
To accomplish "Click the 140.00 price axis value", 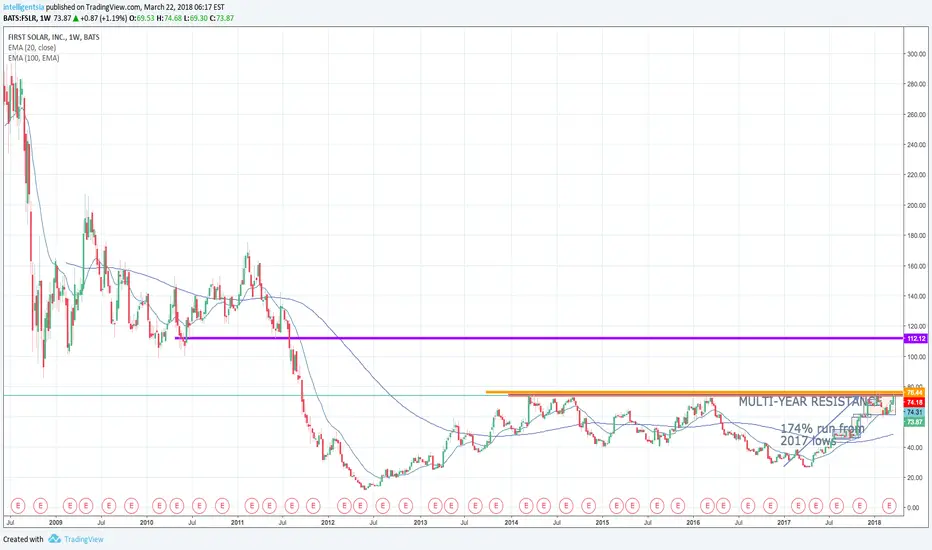I will pyautogui.click(x=916, y=296).
